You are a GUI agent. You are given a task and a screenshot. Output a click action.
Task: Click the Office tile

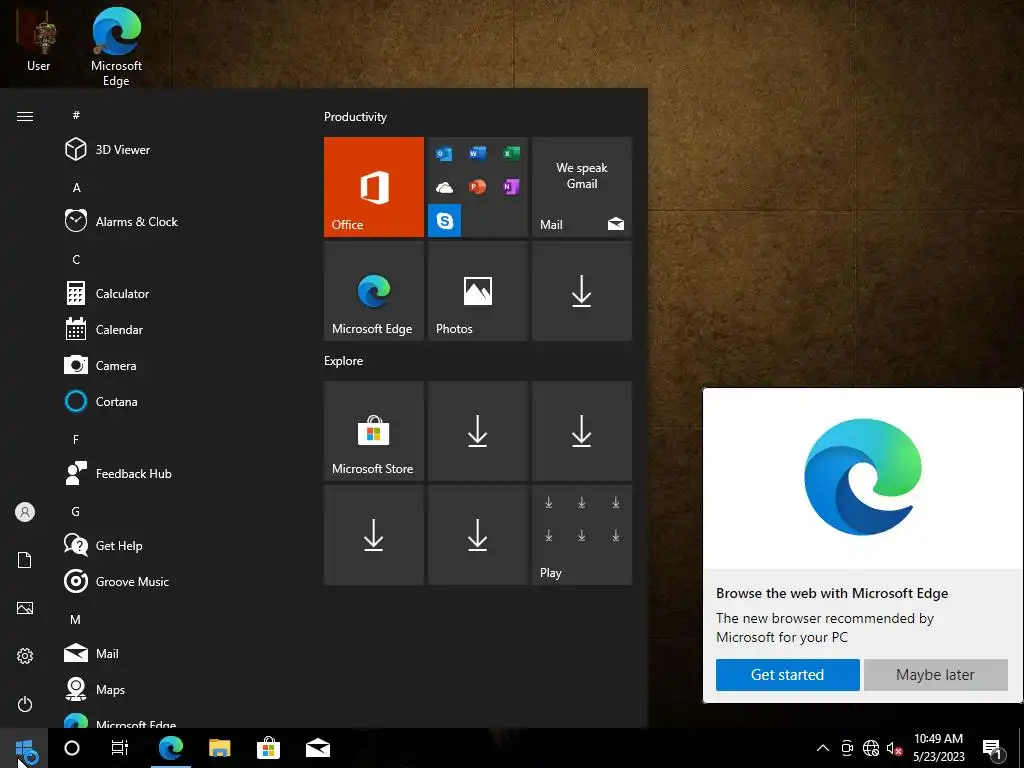click(374, 187)
